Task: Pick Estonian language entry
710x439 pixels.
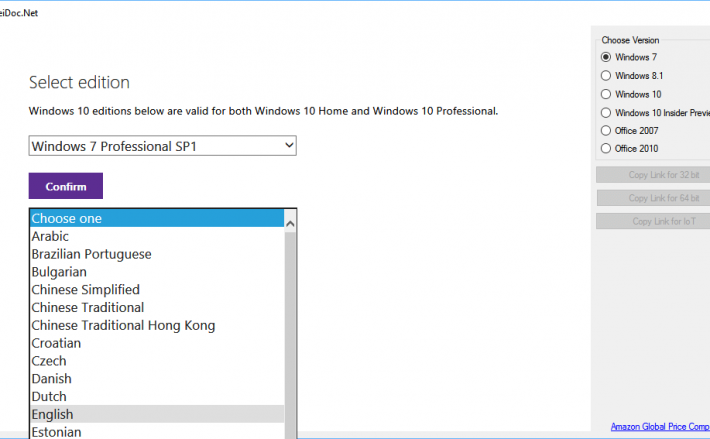Action: click(x=157, y=431)
